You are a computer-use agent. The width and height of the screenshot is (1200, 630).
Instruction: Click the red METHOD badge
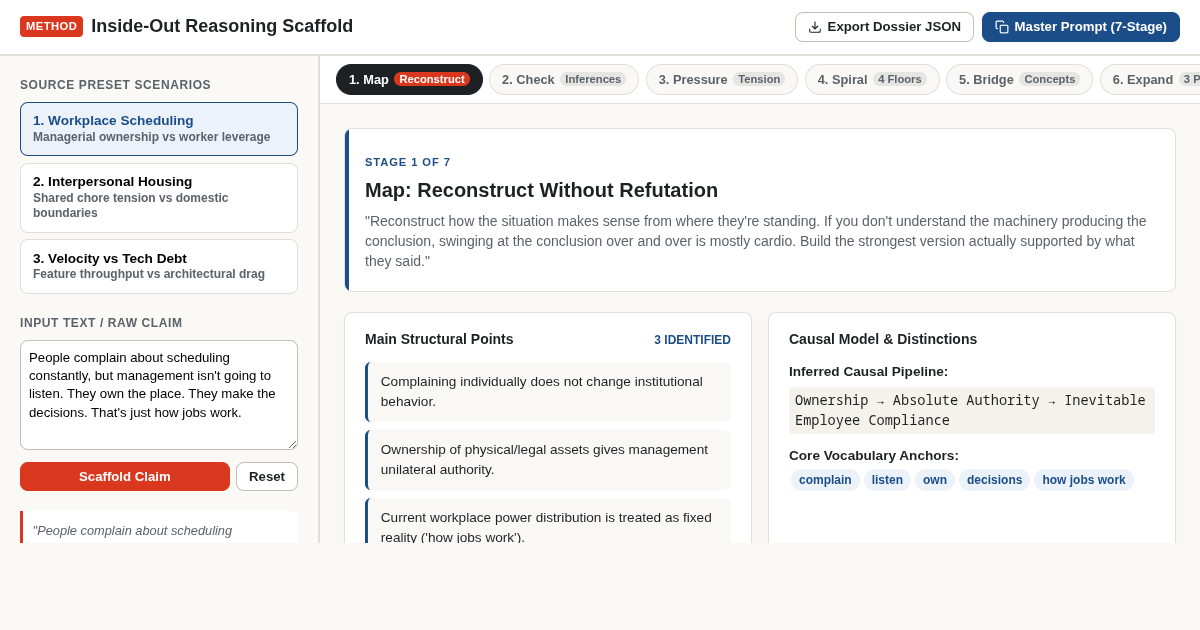point(51,26)
